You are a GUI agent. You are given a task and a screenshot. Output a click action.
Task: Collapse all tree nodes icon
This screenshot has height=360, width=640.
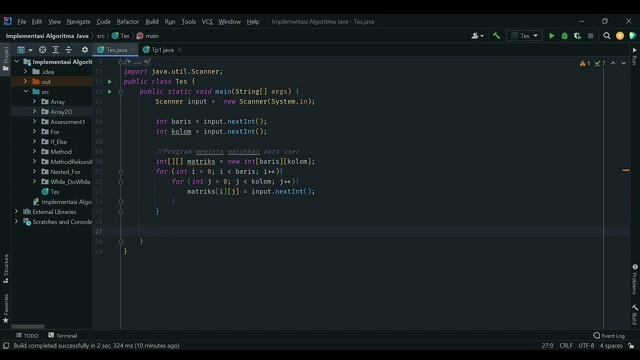pyautogui.click(x=69, y=50)
